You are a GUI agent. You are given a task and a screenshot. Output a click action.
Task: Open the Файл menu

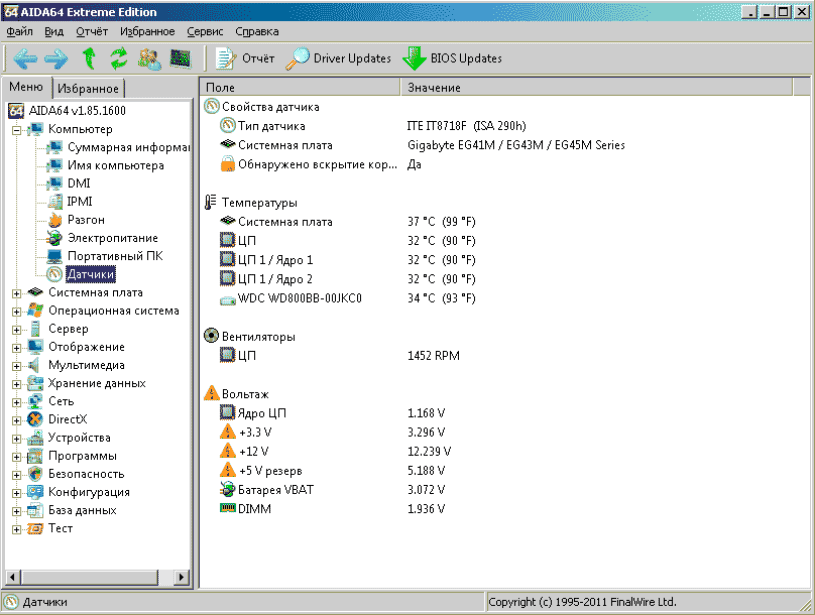(x=19, y=31)
